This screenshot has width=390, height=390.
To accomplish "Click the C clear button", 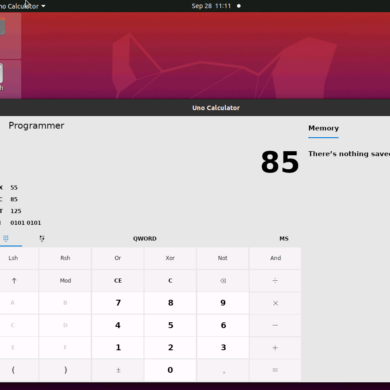I will [x=170, y=281].
